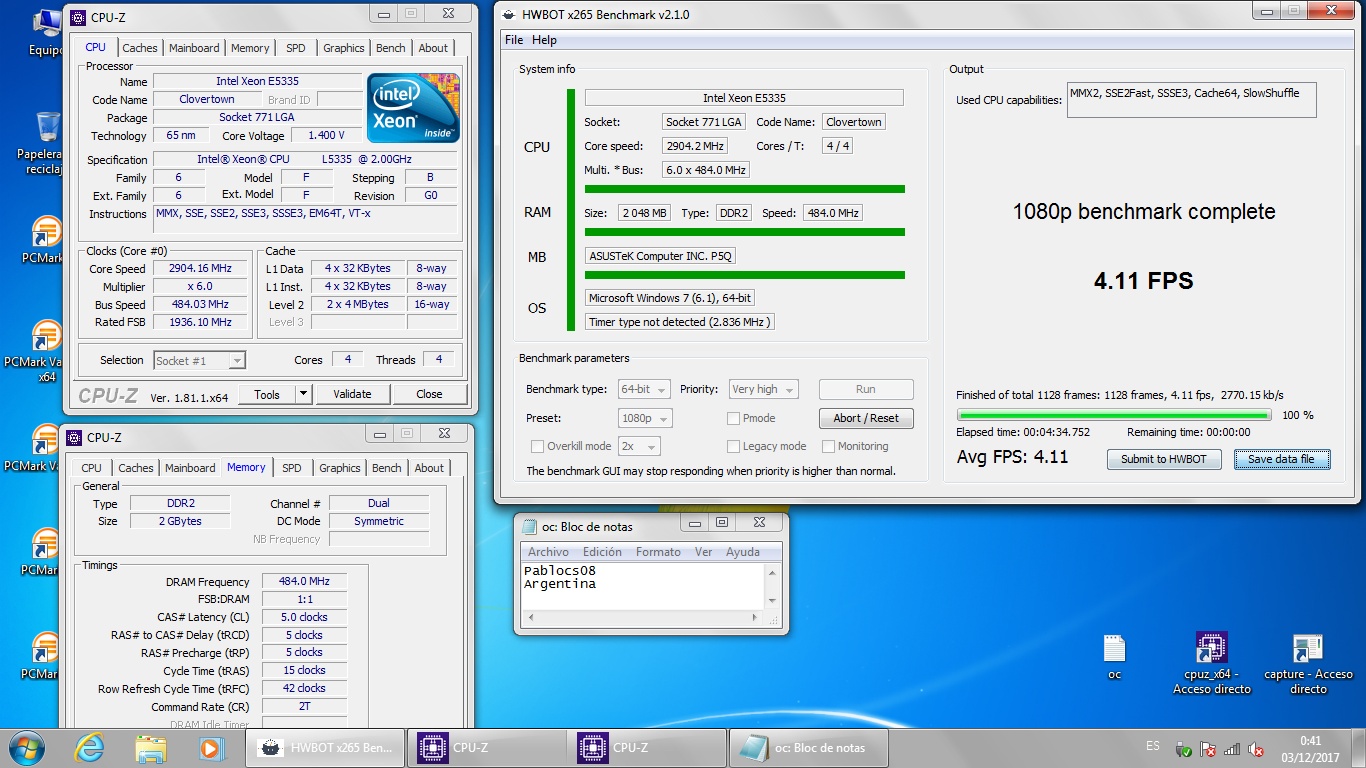Open the Archivo menu in Bloc de notas
1366x768 pixels.
point(548,552)
